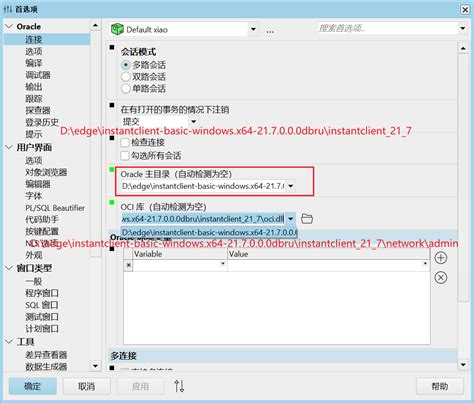This screenshot has width=474, height=403.
Task: Click the tree panel scroll-up arrow
Action: point(95,26)
